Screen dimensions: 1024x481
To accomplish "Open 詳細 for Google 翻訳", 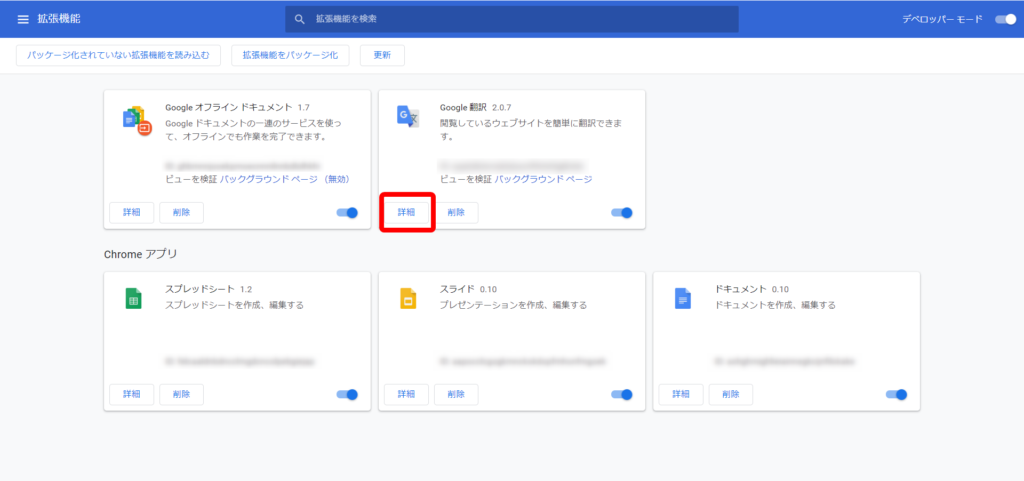I will (x=407, y=213).
